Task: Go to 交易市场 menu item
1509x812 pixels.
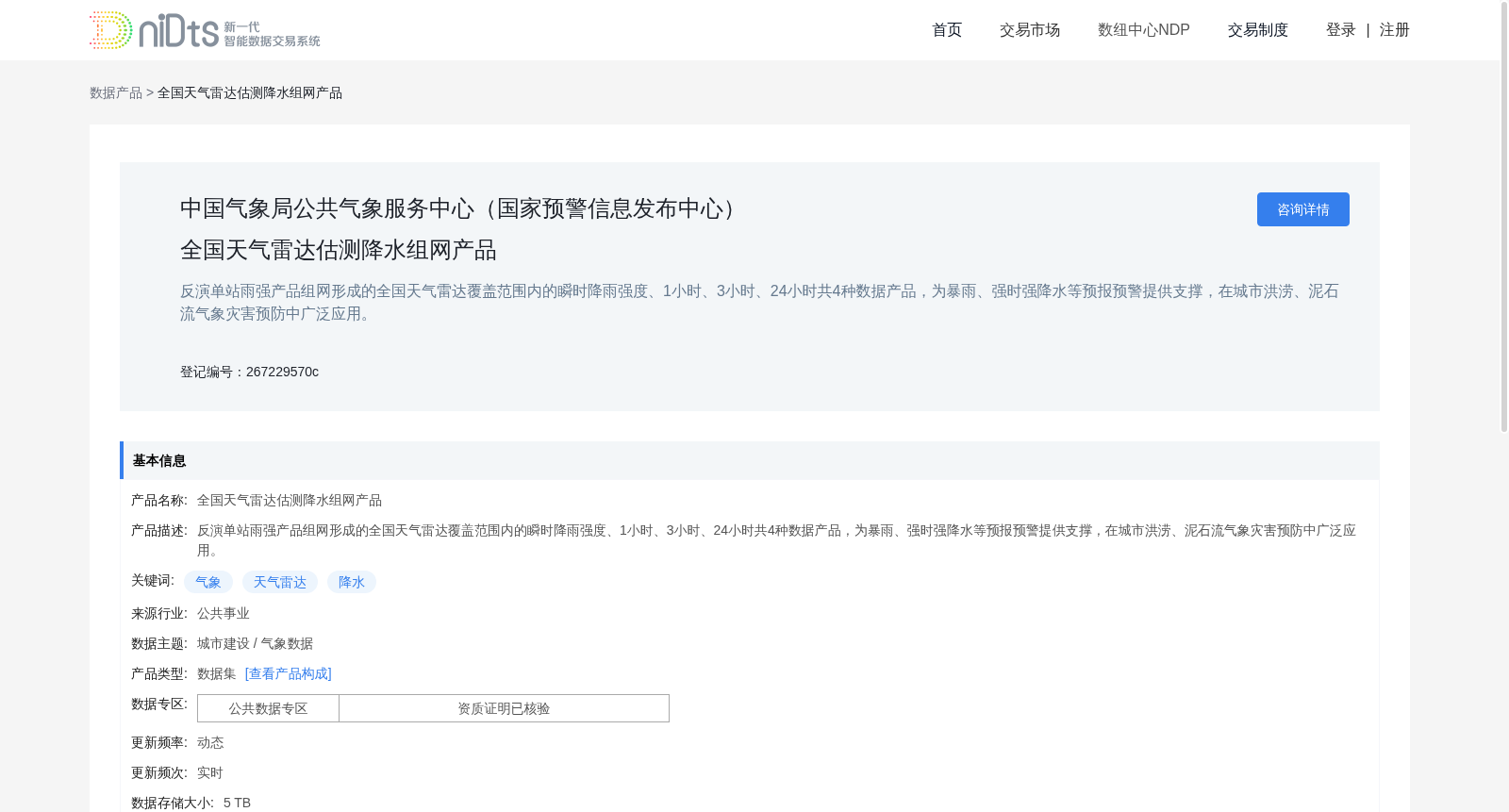Action: click(1030, 30)
